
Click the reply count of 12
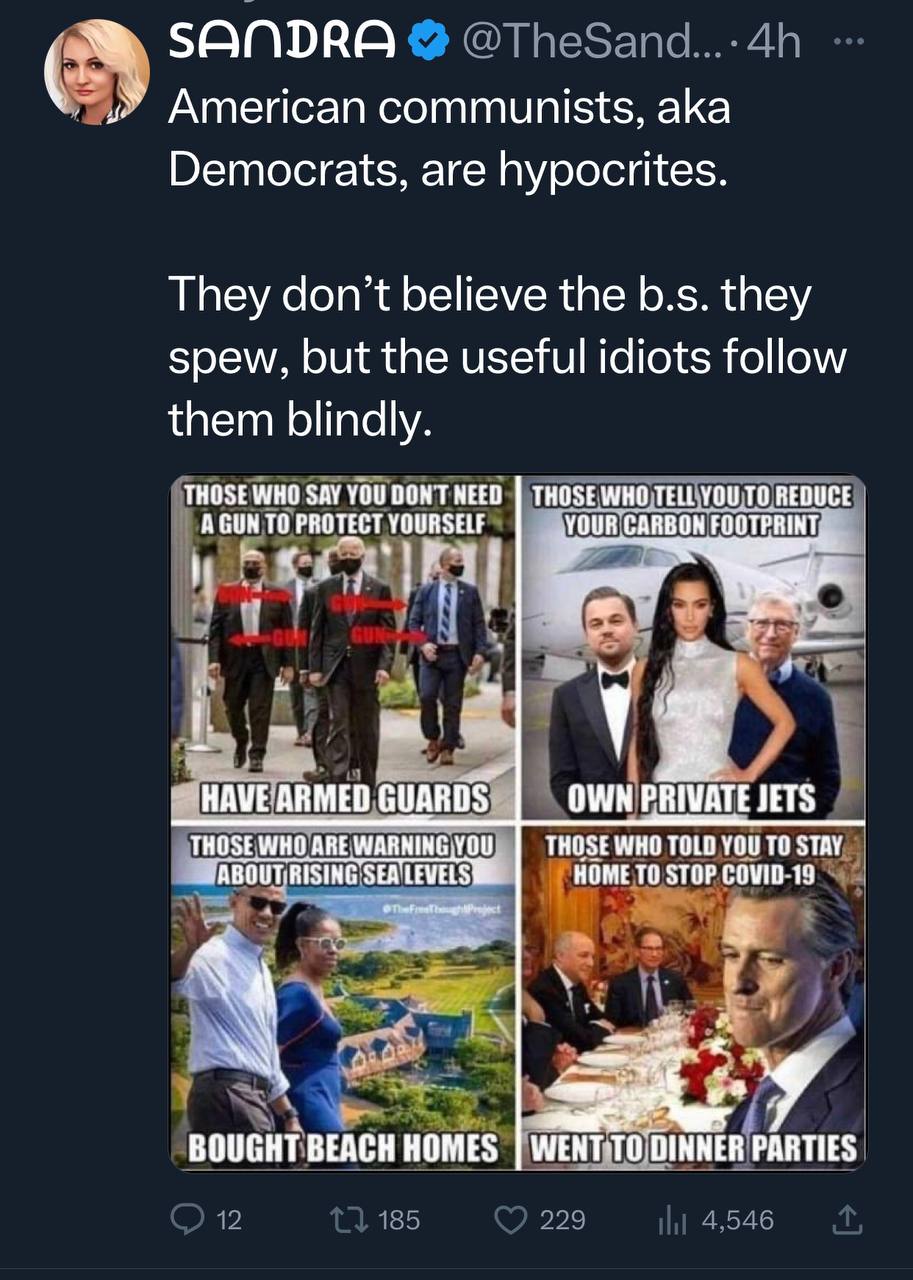[x=229, y=1220]
